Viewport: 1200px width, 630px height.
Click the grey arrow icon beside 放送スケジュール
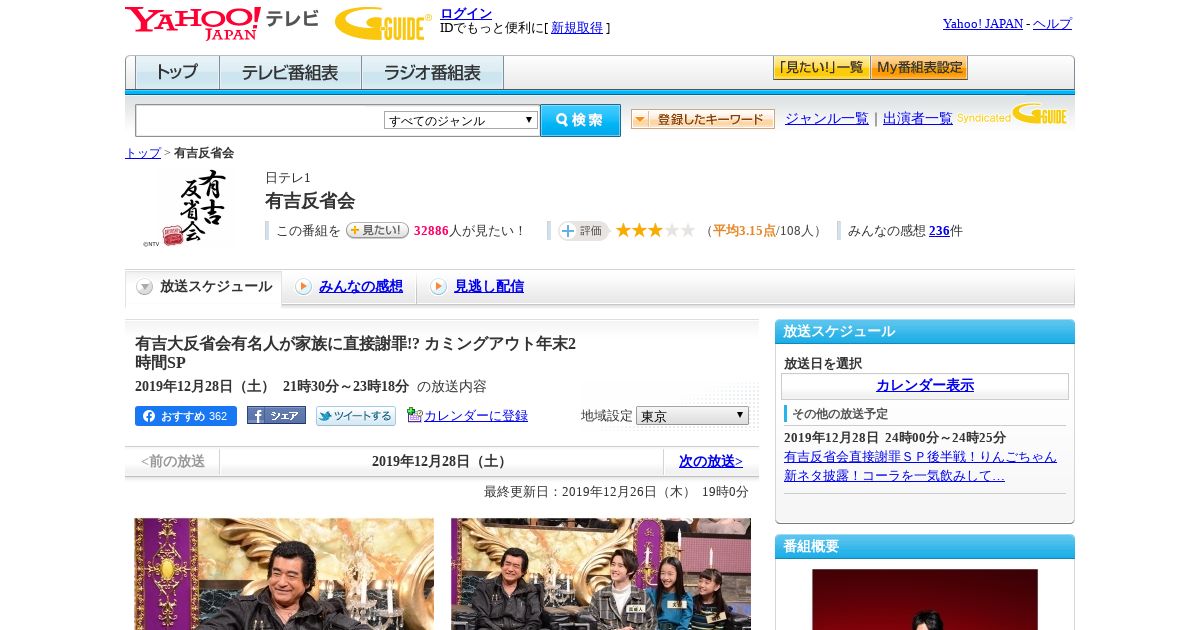tap(145, 287)
